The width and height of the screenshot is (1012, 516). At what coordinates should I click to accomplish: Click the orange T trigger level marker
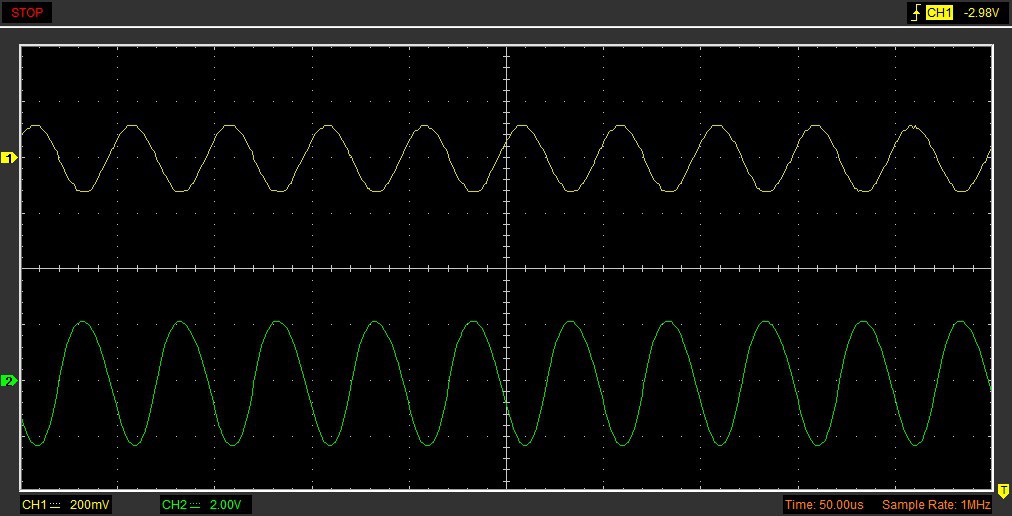pyautogui.click(x=1002, y=489)
